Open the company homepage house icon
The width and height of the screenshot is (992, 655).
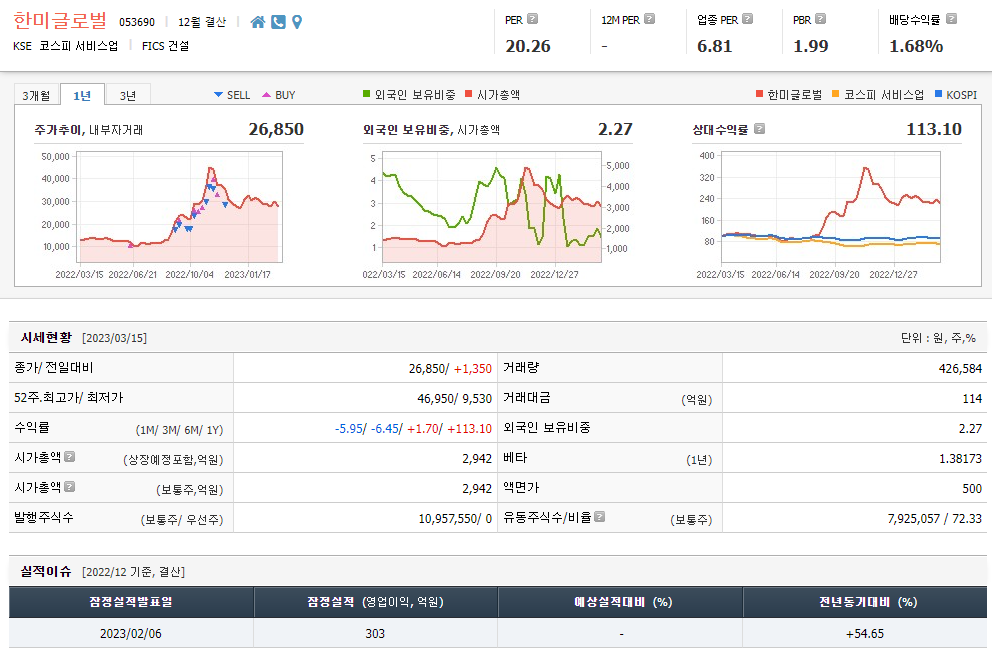[257, 22]
